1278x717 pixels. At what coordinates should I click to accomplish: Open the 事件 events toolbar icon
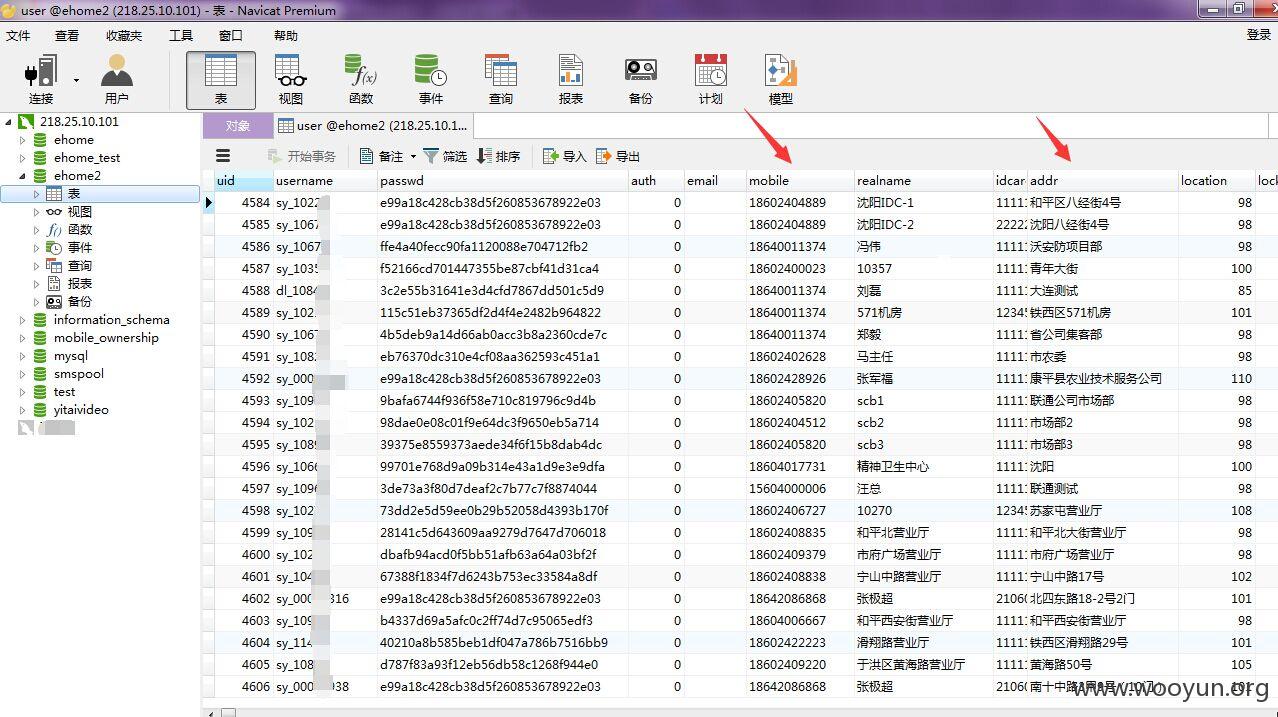coord(431,80)
